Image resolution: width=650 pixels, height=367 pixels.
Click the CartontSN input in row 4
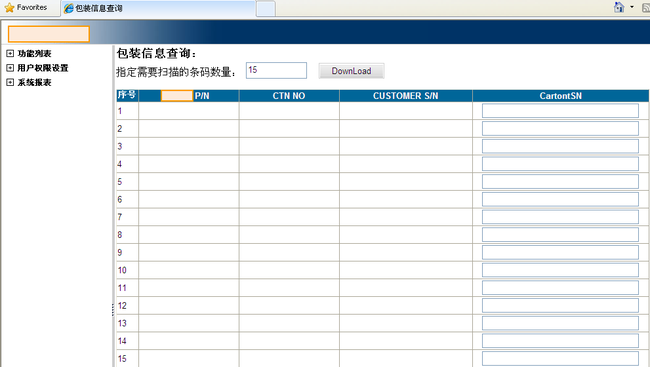click(560, 164)
